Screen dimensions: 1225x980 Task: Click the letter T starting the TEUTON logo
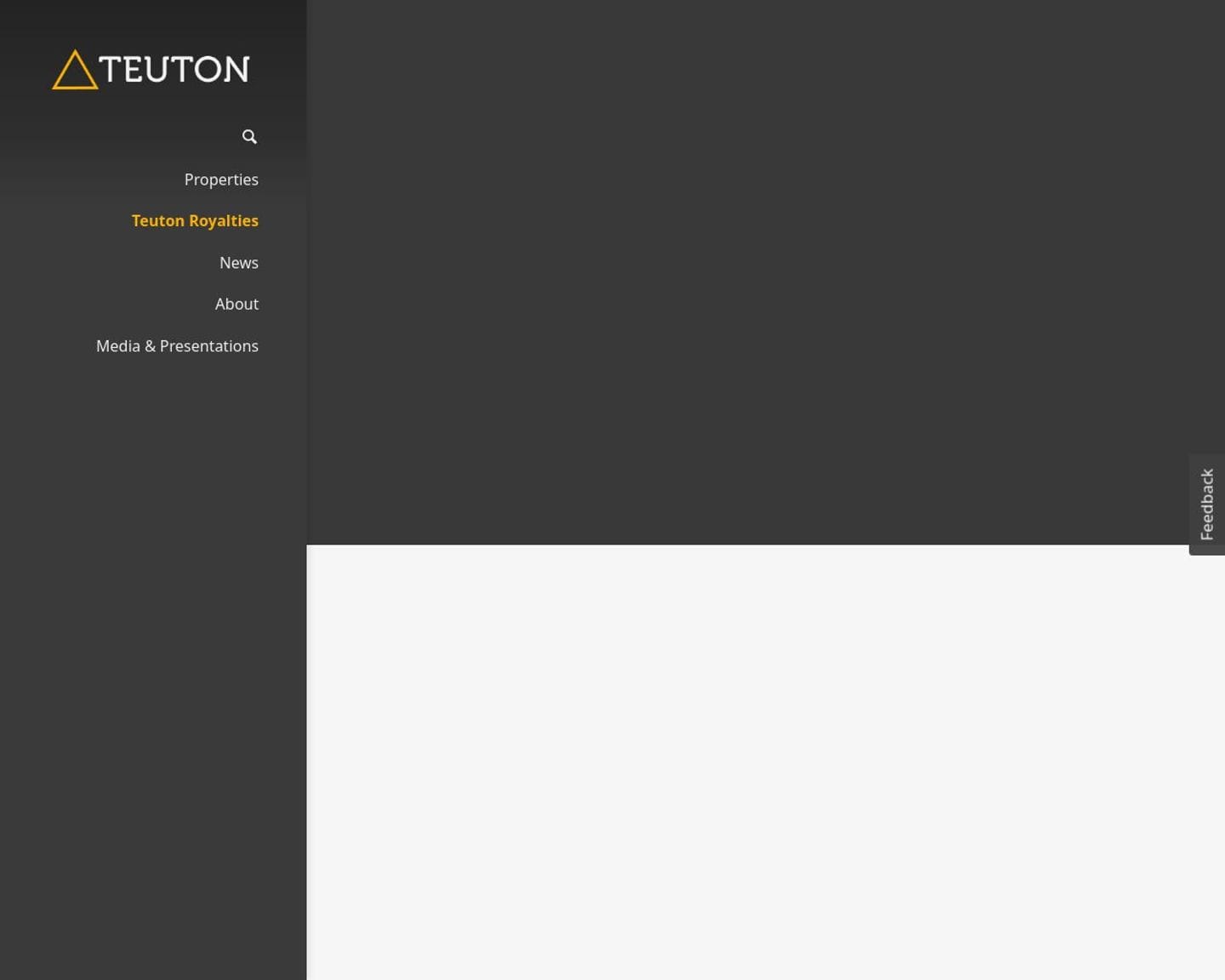point(110,70)
